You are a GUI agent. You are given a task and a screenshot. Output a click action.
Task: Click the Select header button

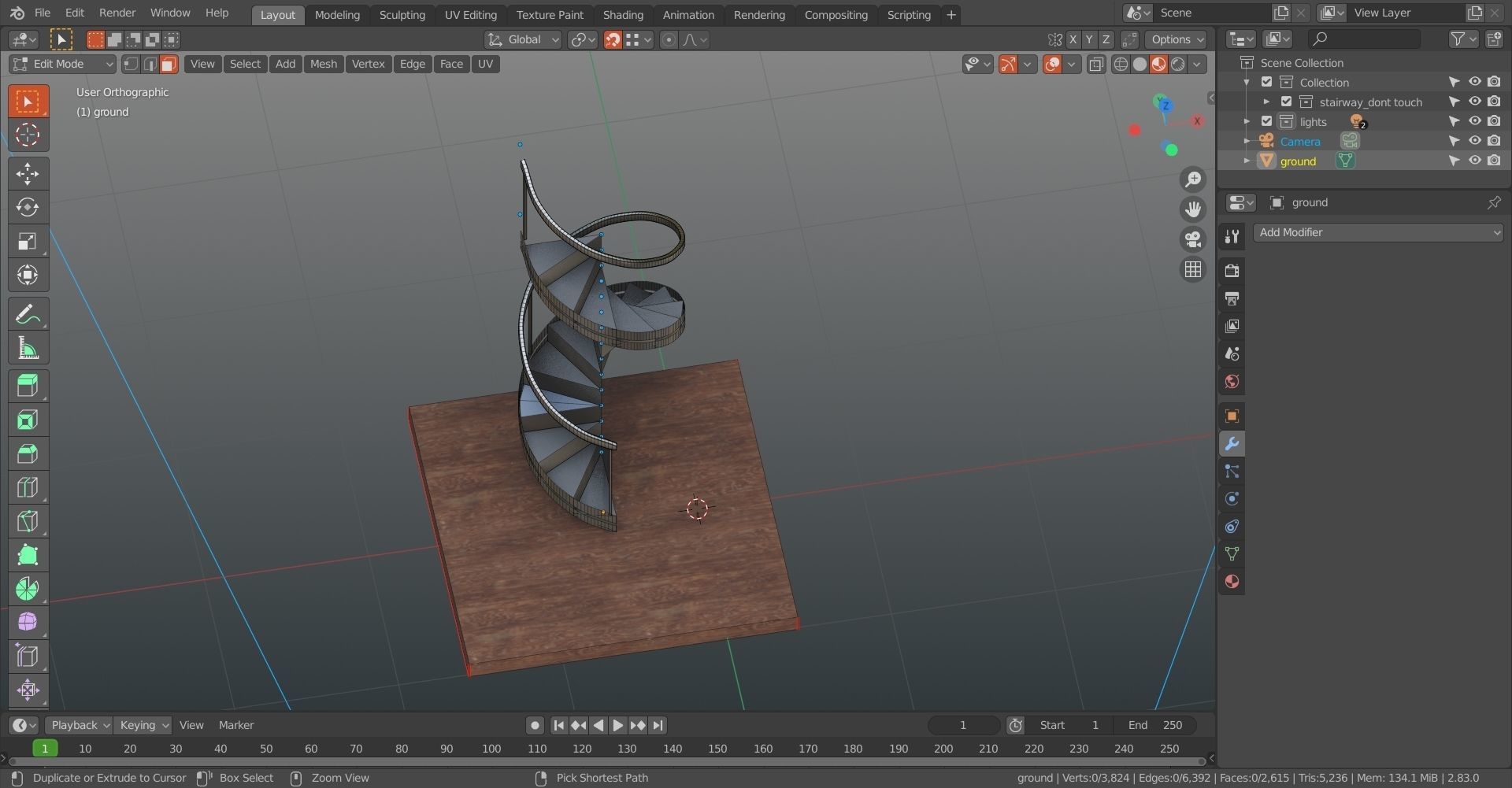coord(245,65)
